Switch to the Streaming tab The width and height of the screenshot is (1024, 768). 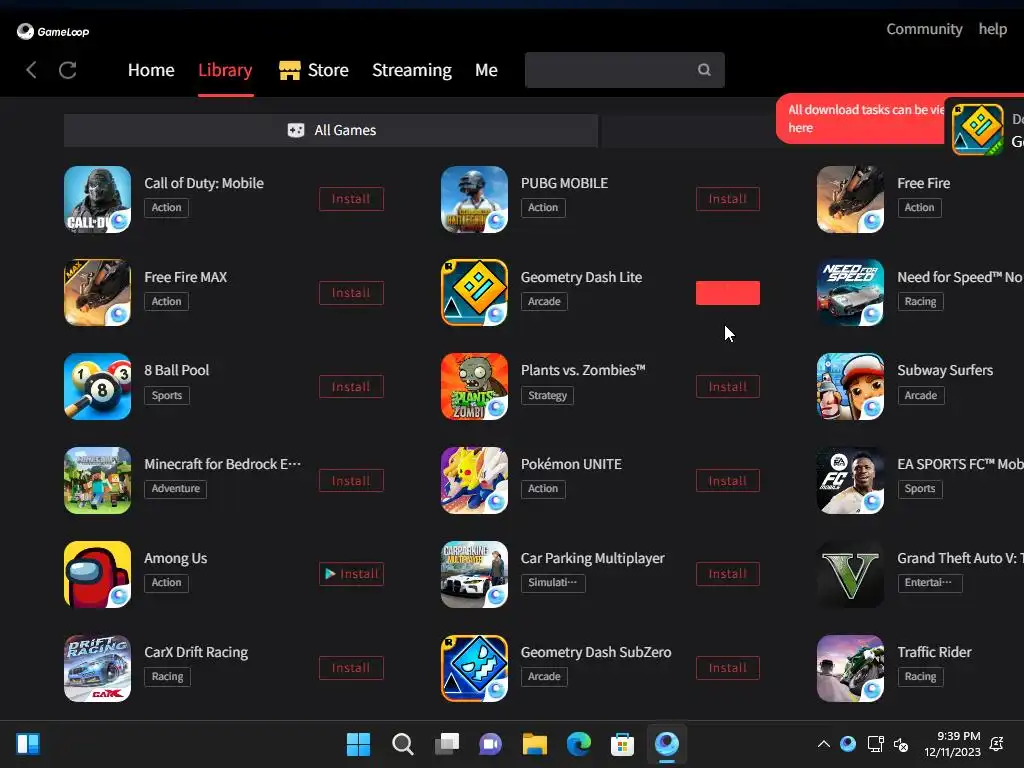pyautogui.click(x=412, y=70)
